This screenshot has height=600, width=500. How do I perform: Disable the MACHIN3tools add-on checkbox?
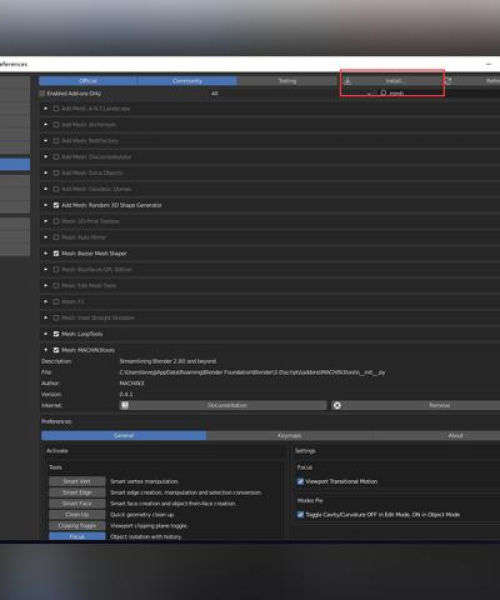click(56, 350)
